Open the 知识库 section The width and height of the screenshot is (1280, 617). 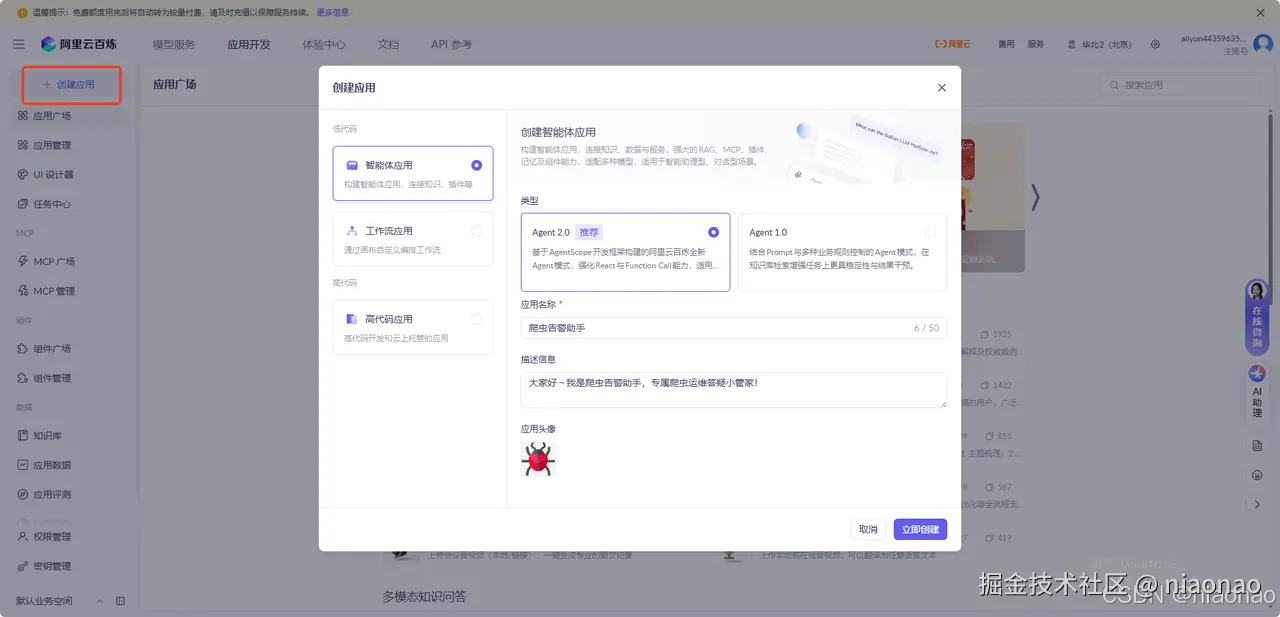pos(47,434)
